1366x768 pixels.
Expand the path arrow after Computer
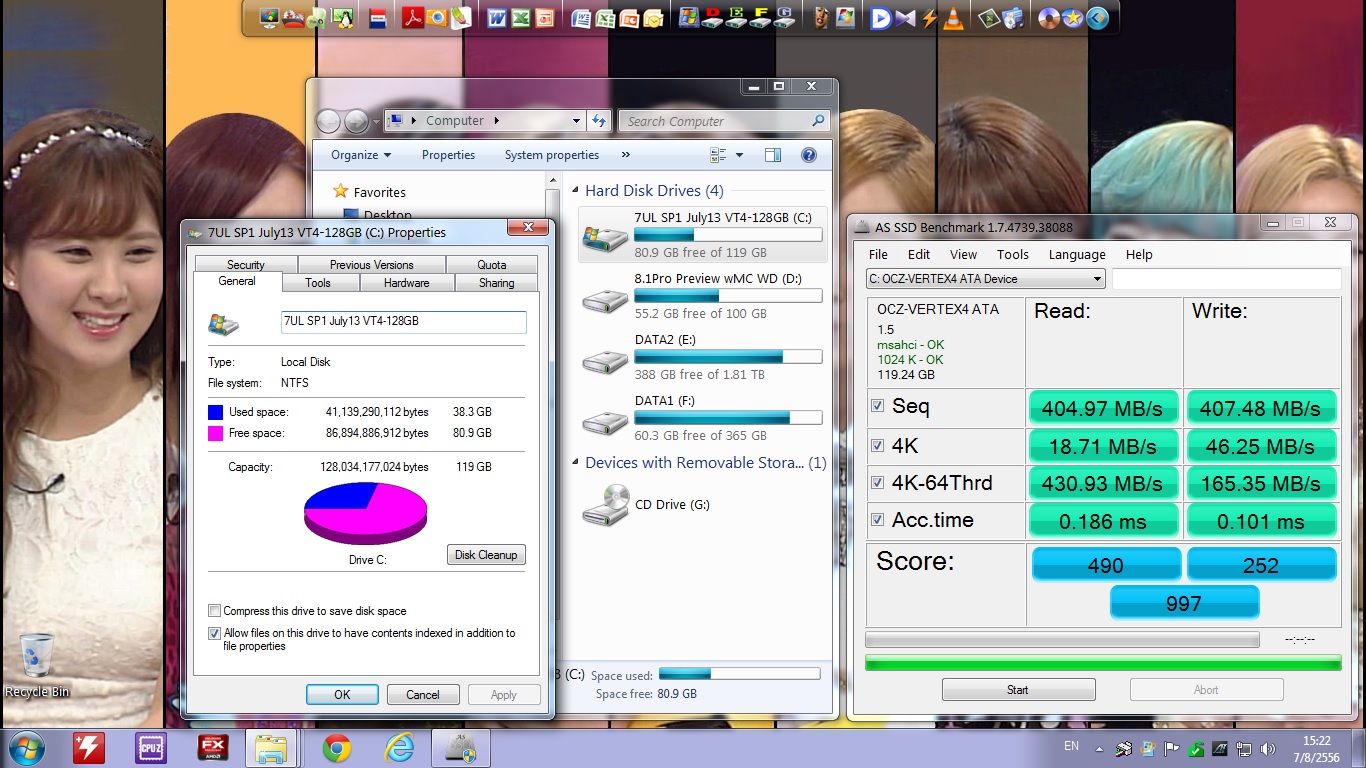click(495, 121)
